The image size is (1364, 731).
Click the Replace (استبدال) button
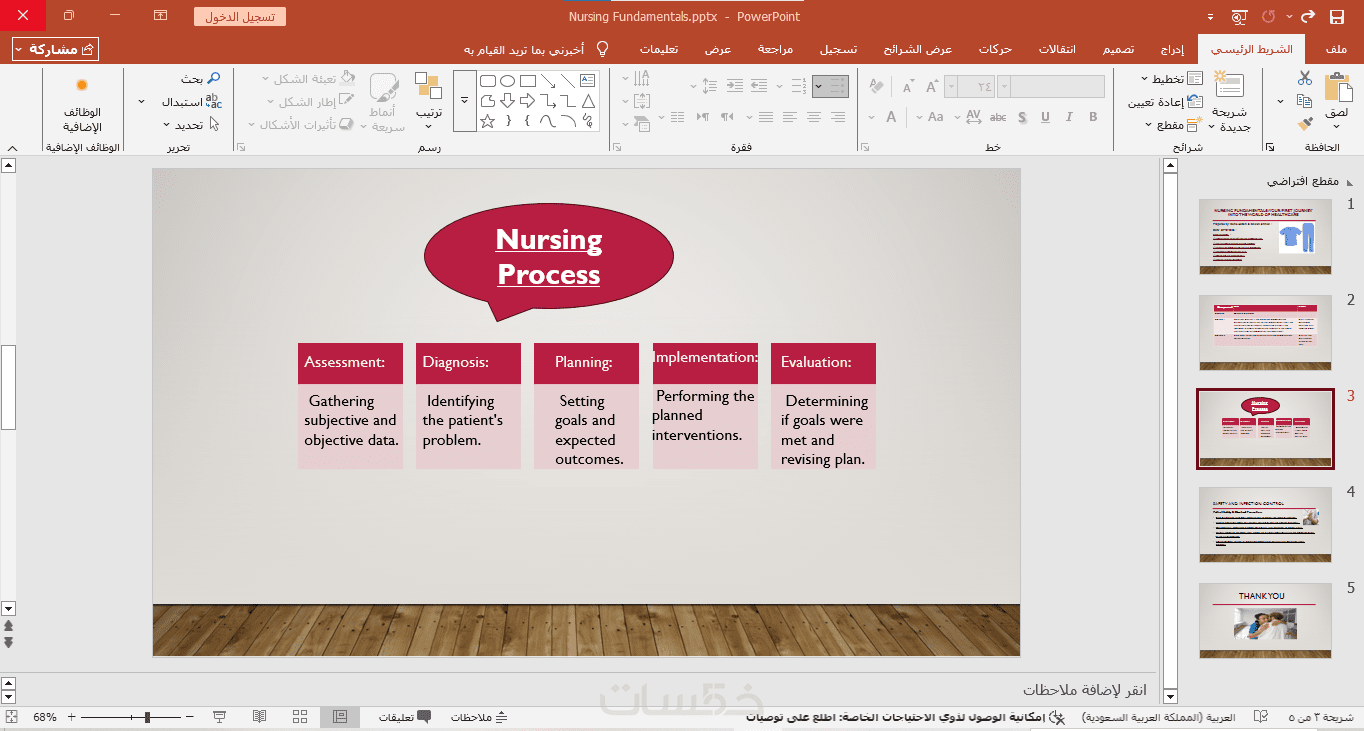191,102
